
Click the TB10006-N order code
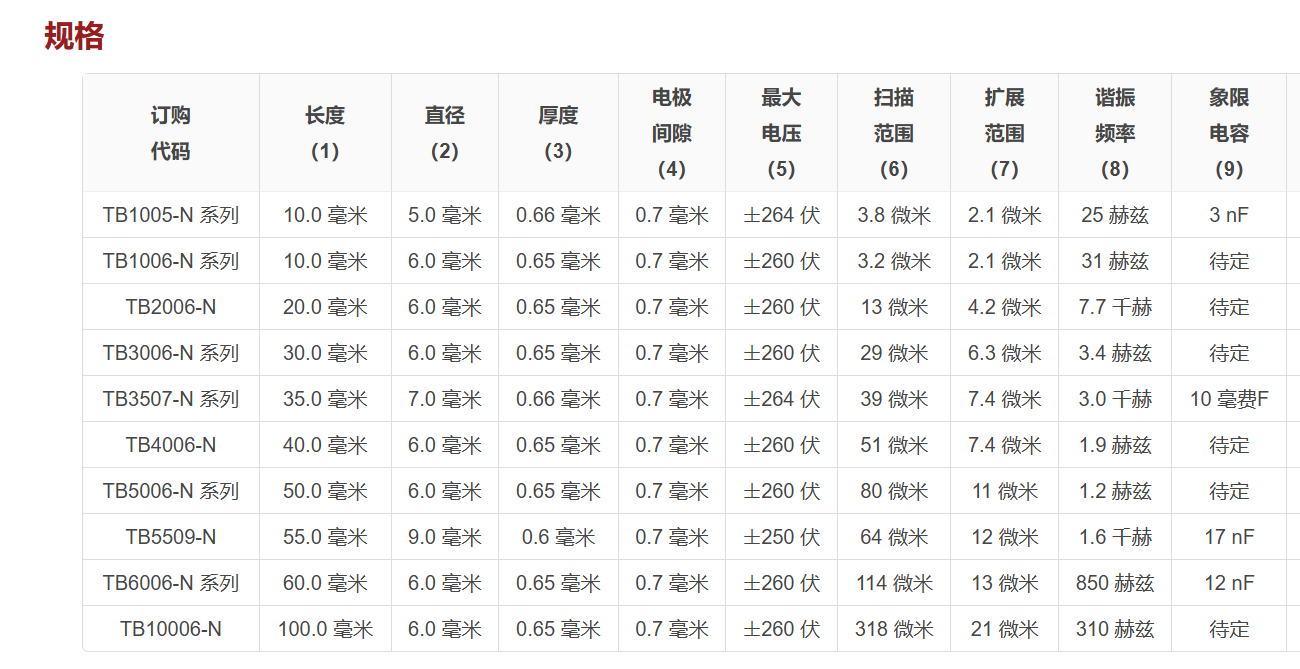point(171,629)
